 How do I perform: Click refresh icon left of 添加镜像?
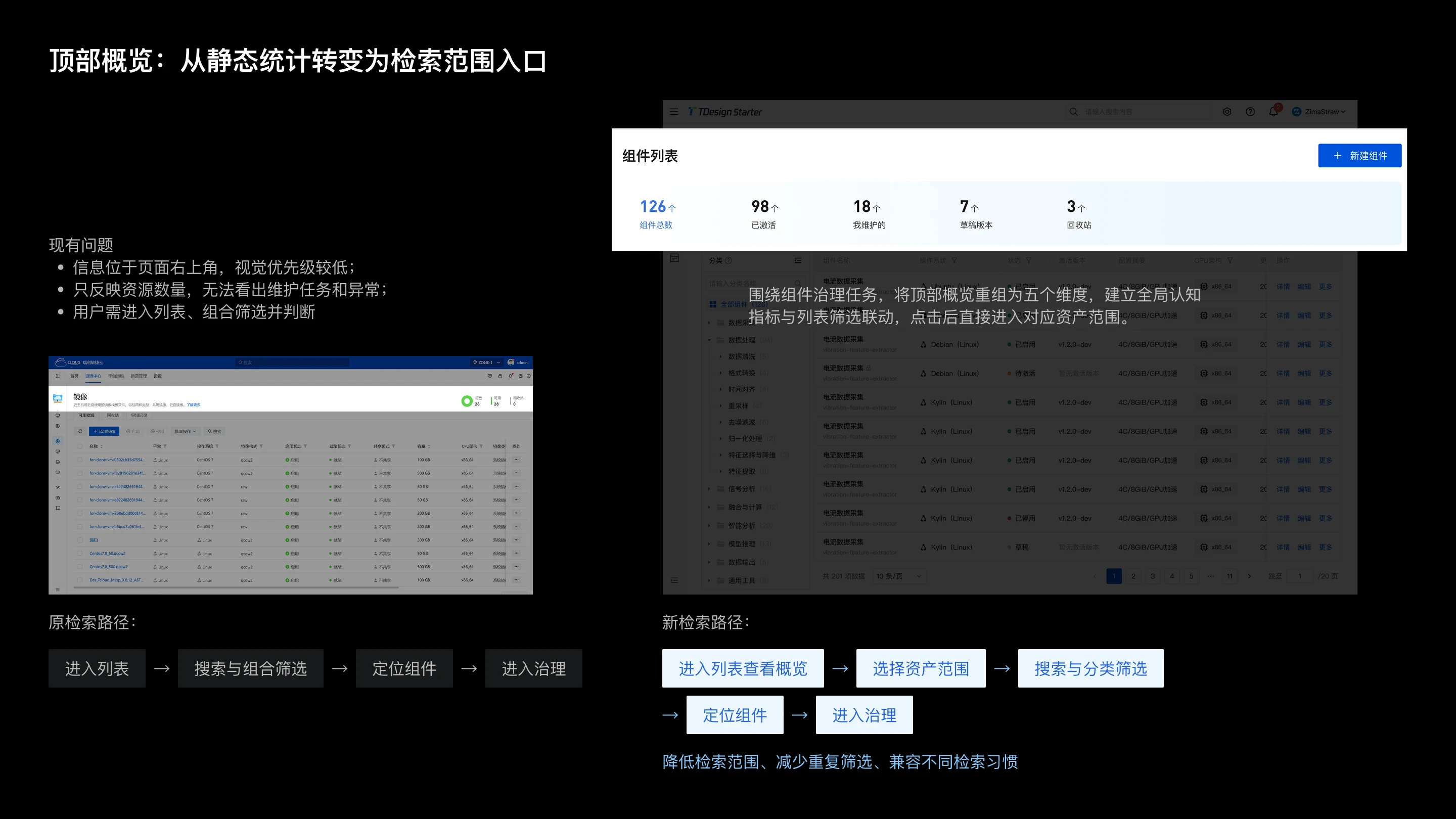coord(80,431)
